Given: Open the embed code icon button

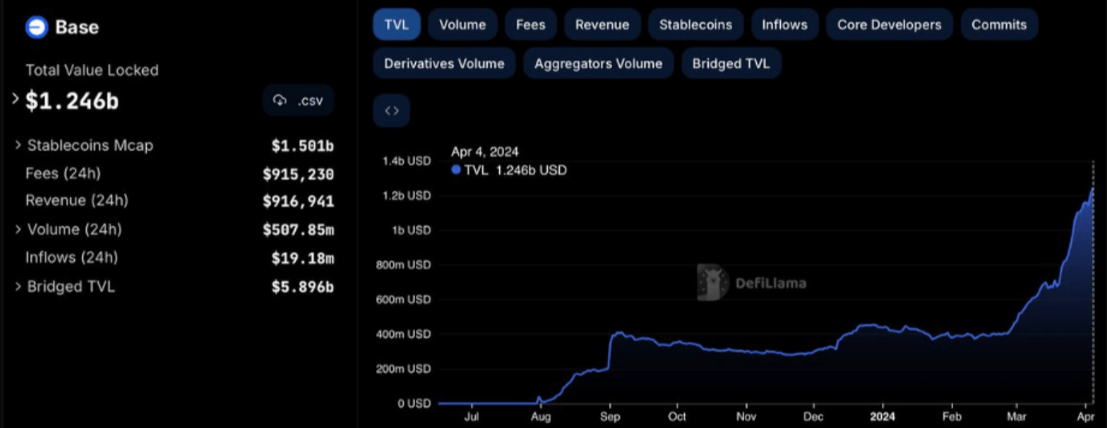Looking at the screenshot, I should point(391,110).
